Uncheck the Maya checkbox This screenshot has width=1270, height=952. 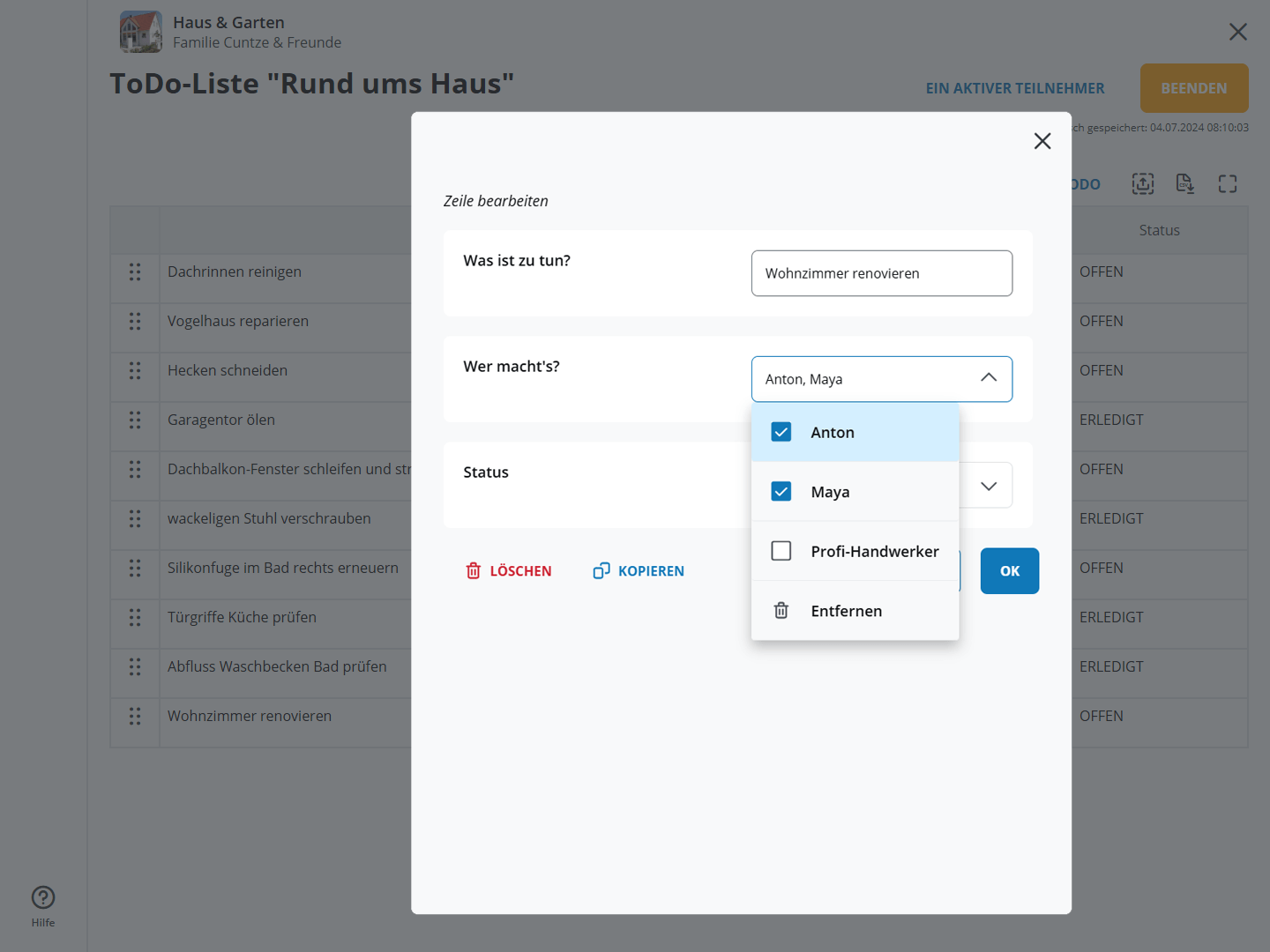coord(781,492)
